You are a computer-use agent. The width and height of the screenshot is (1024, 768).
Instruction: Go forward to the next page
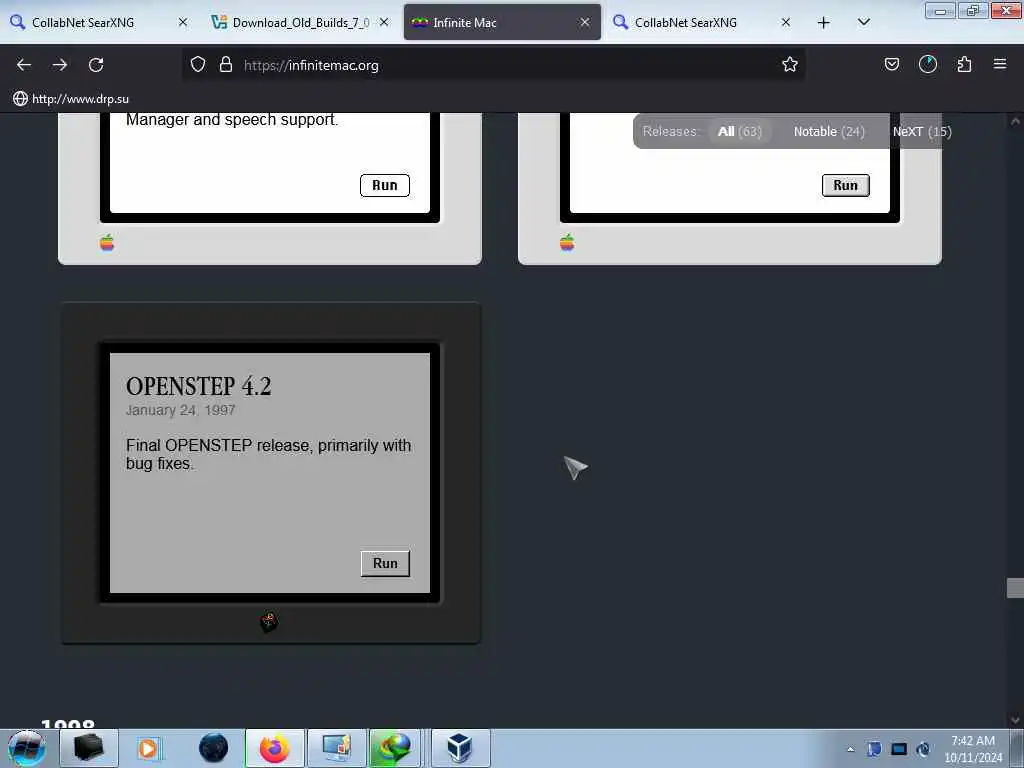[x=60, y=65]
